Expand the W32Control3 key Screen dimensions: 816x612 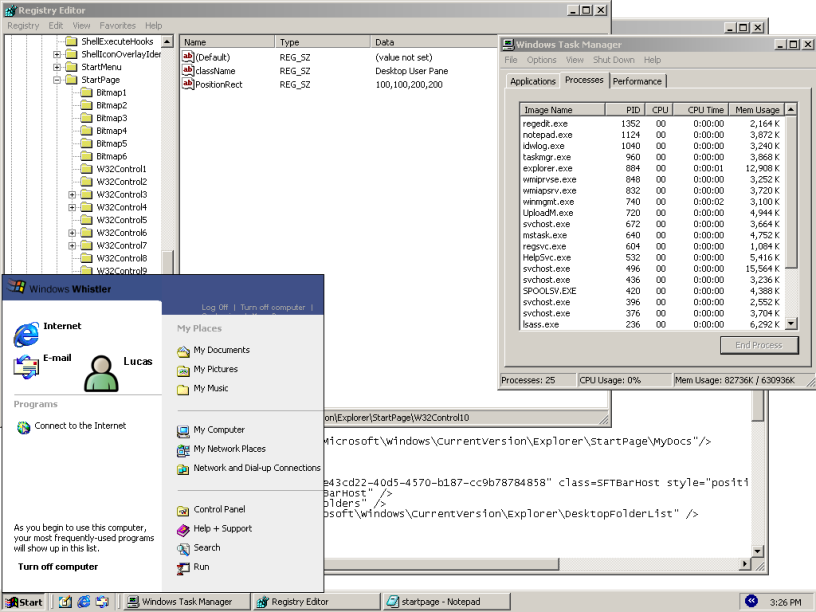coord(72,195)
